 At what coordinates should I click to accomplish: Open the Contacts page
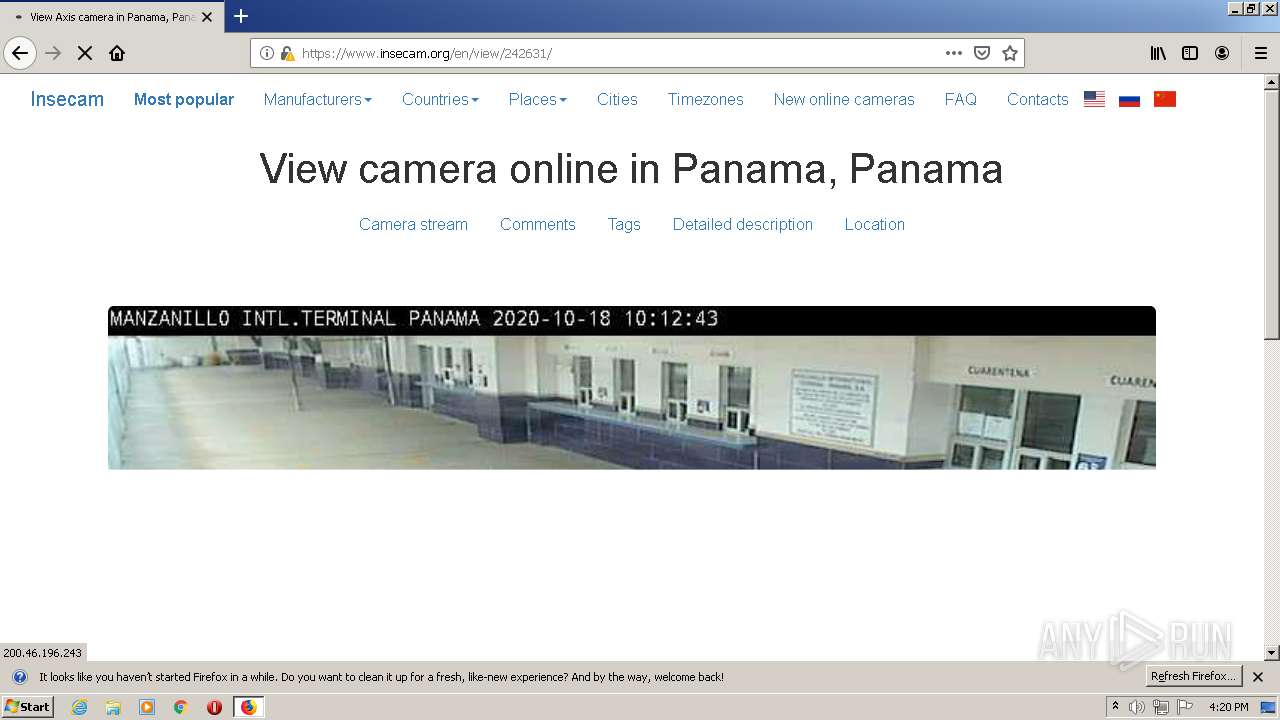(1037, 99)
